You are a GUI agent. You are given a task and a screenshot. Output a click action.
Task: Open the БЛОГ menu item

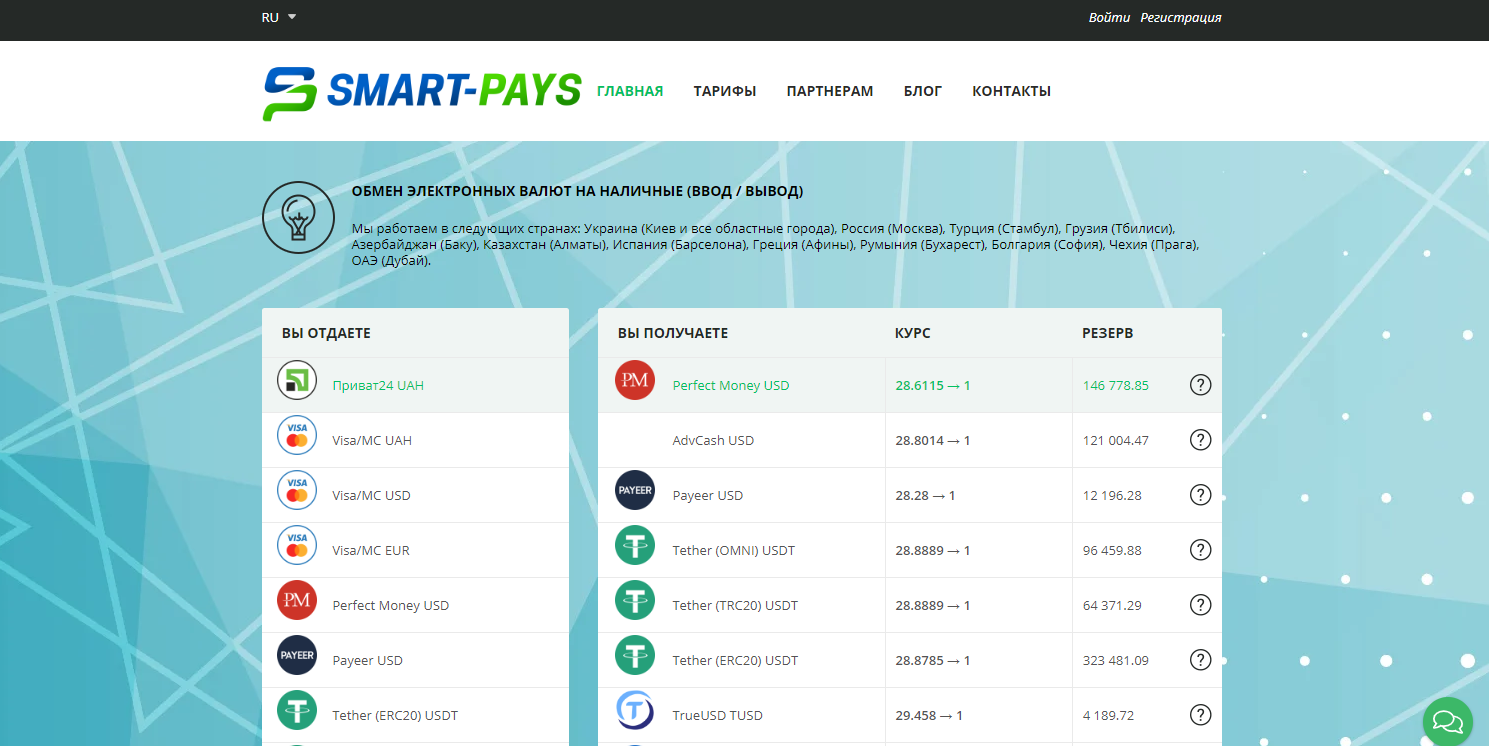923,91
